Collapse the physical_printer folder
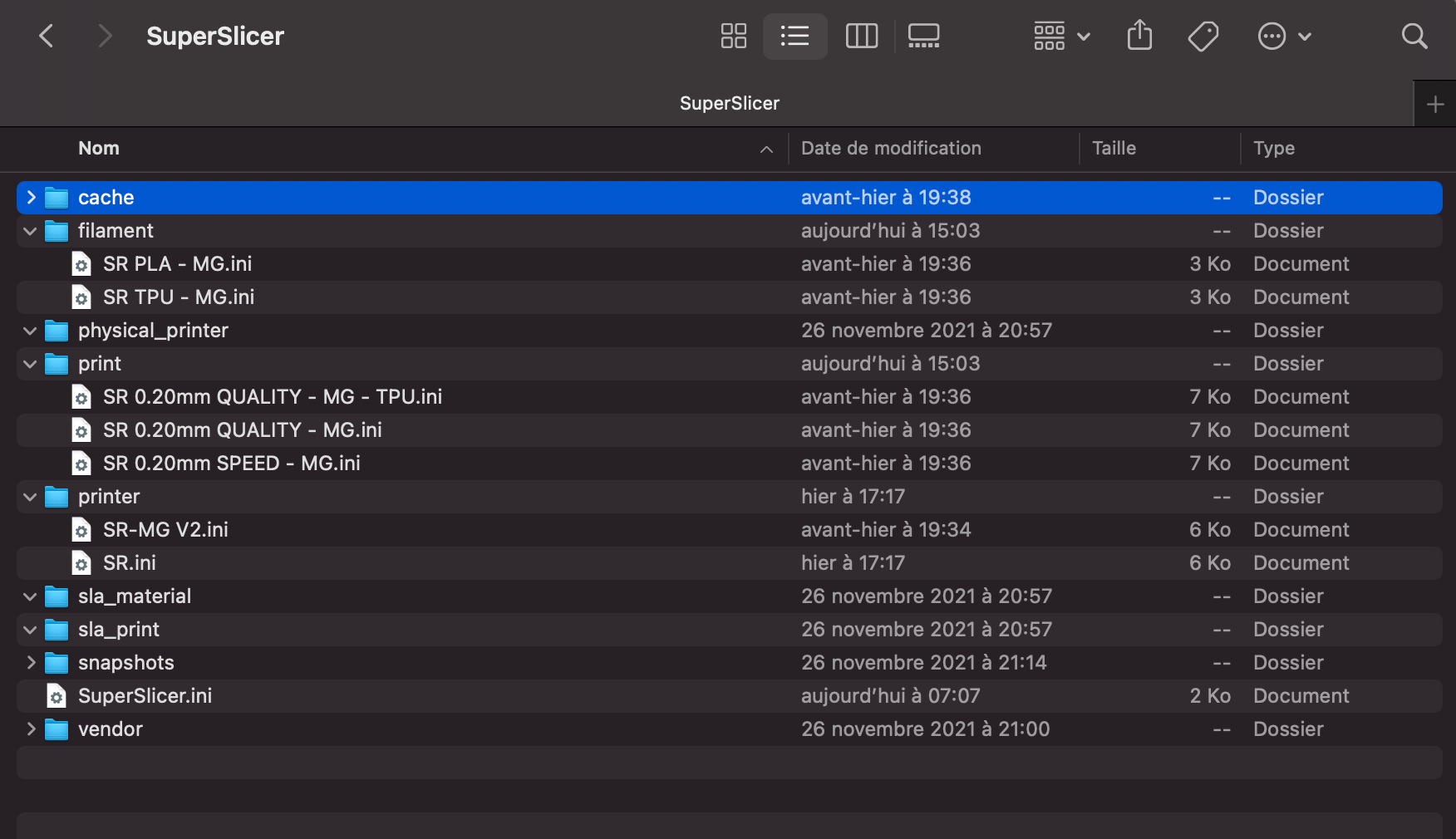This screenshot has height=839, width=1456. coord(31,331)
